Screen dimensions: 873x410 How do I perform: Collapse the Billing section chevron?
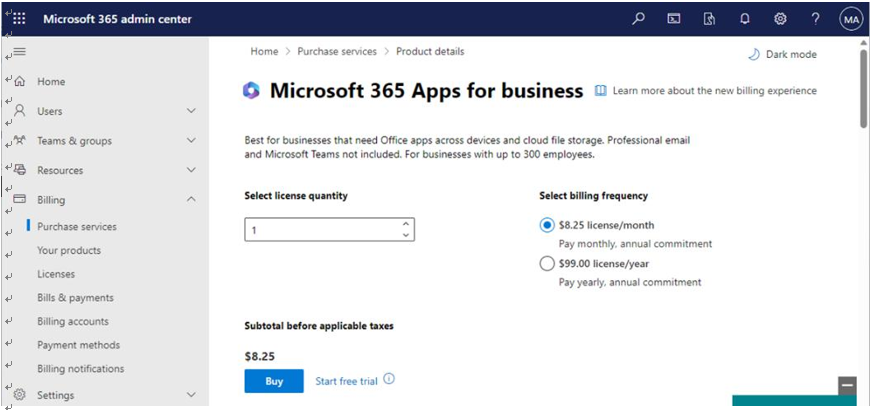(191, 199)
